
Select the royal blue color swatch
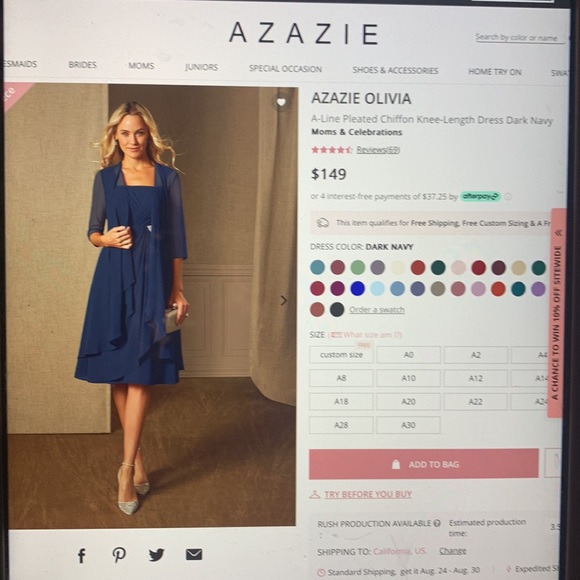(x=357, y=289)
